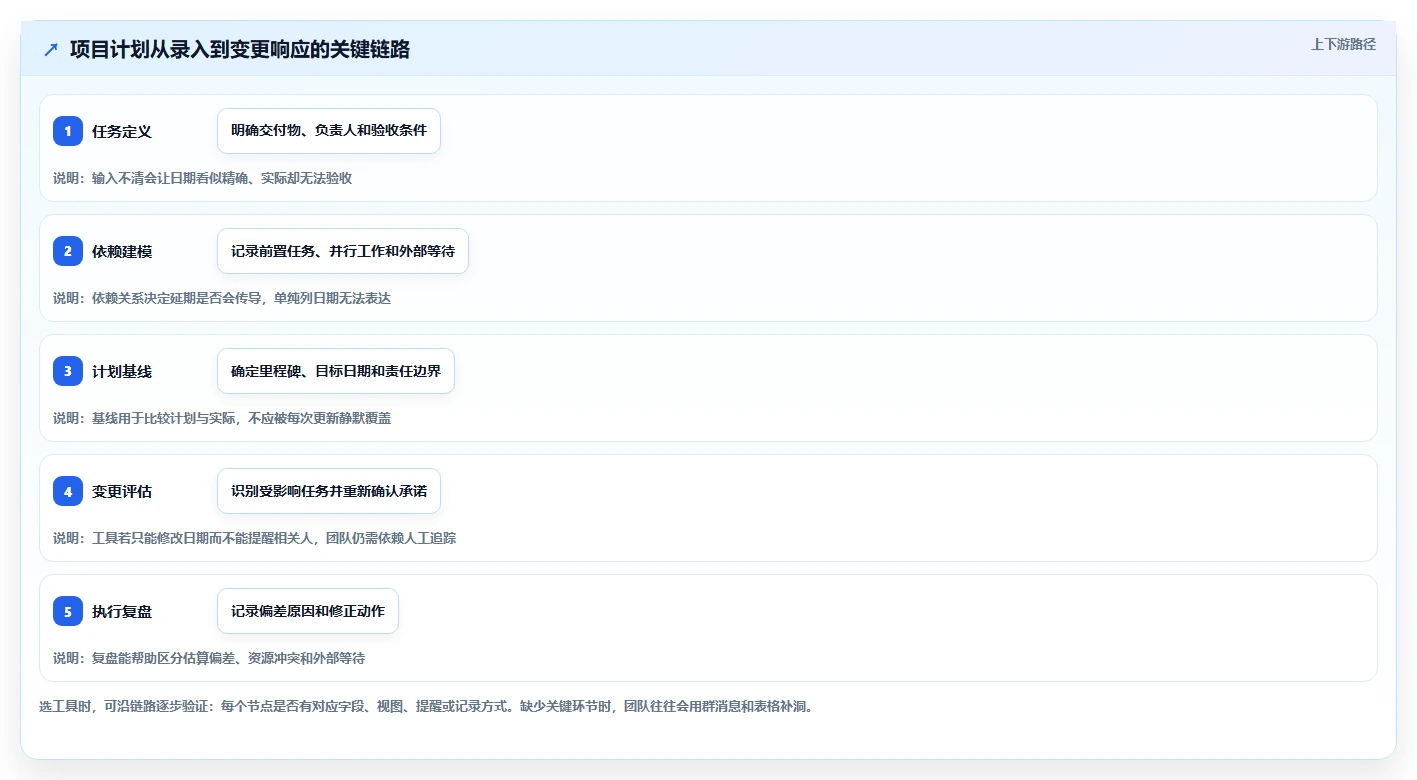The height and width of the screenshot is (780, 1417).
Task: Click the 记录偏差原因和修正动作 chip
Action: tap(308, 611)
